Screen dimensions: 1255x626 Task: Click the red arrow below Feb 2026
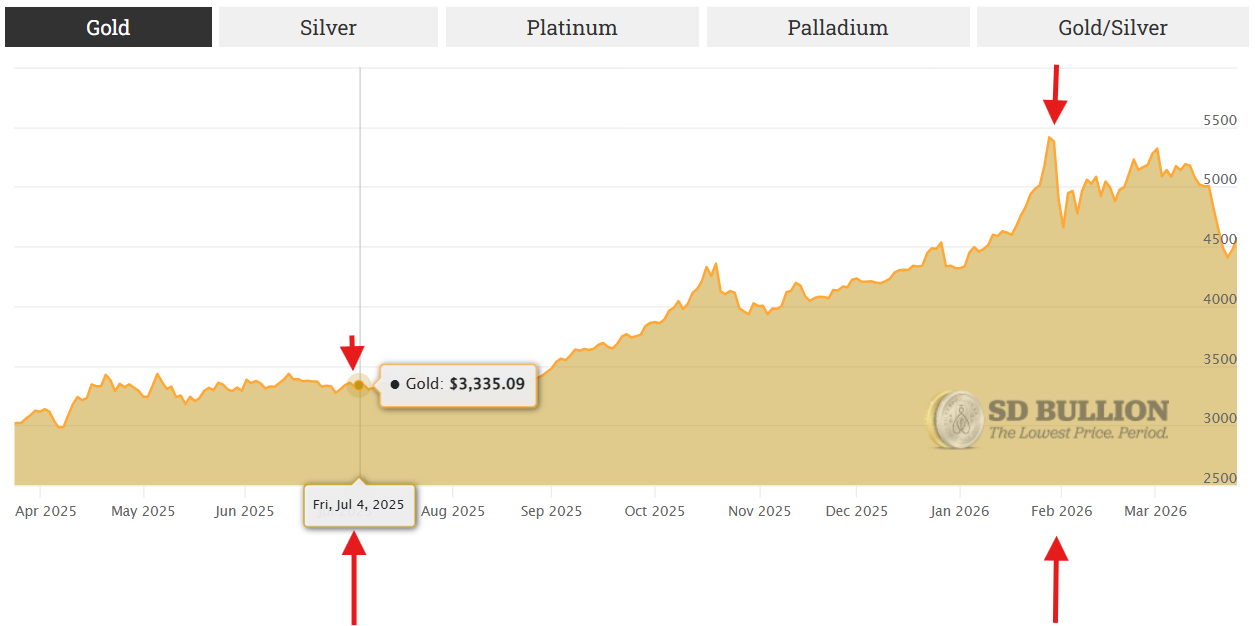click(1056, 578)
